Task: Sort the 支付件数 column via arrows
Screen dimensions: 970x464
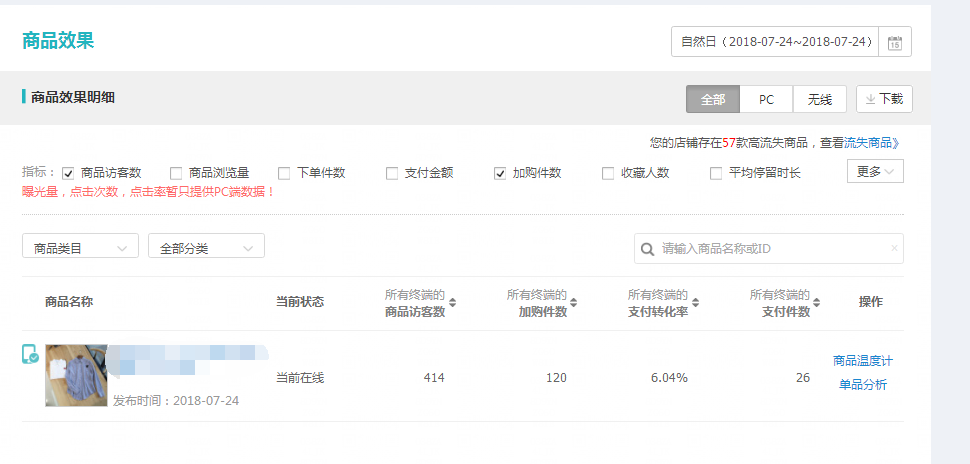Action: point(817,303)
